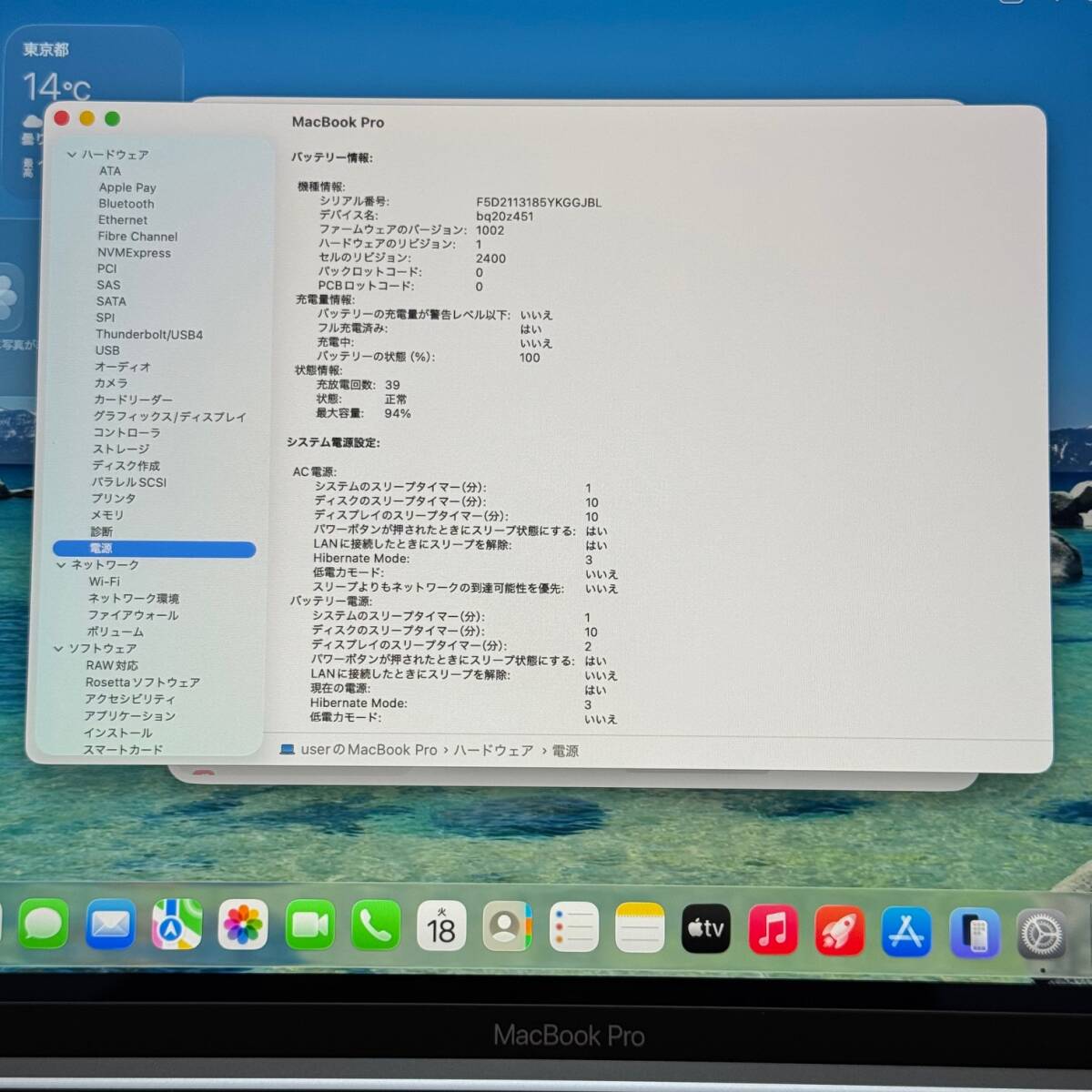Viewport: 1092px width, 1092px height.
Task: Open the Notes app
Action: [640, 927]
